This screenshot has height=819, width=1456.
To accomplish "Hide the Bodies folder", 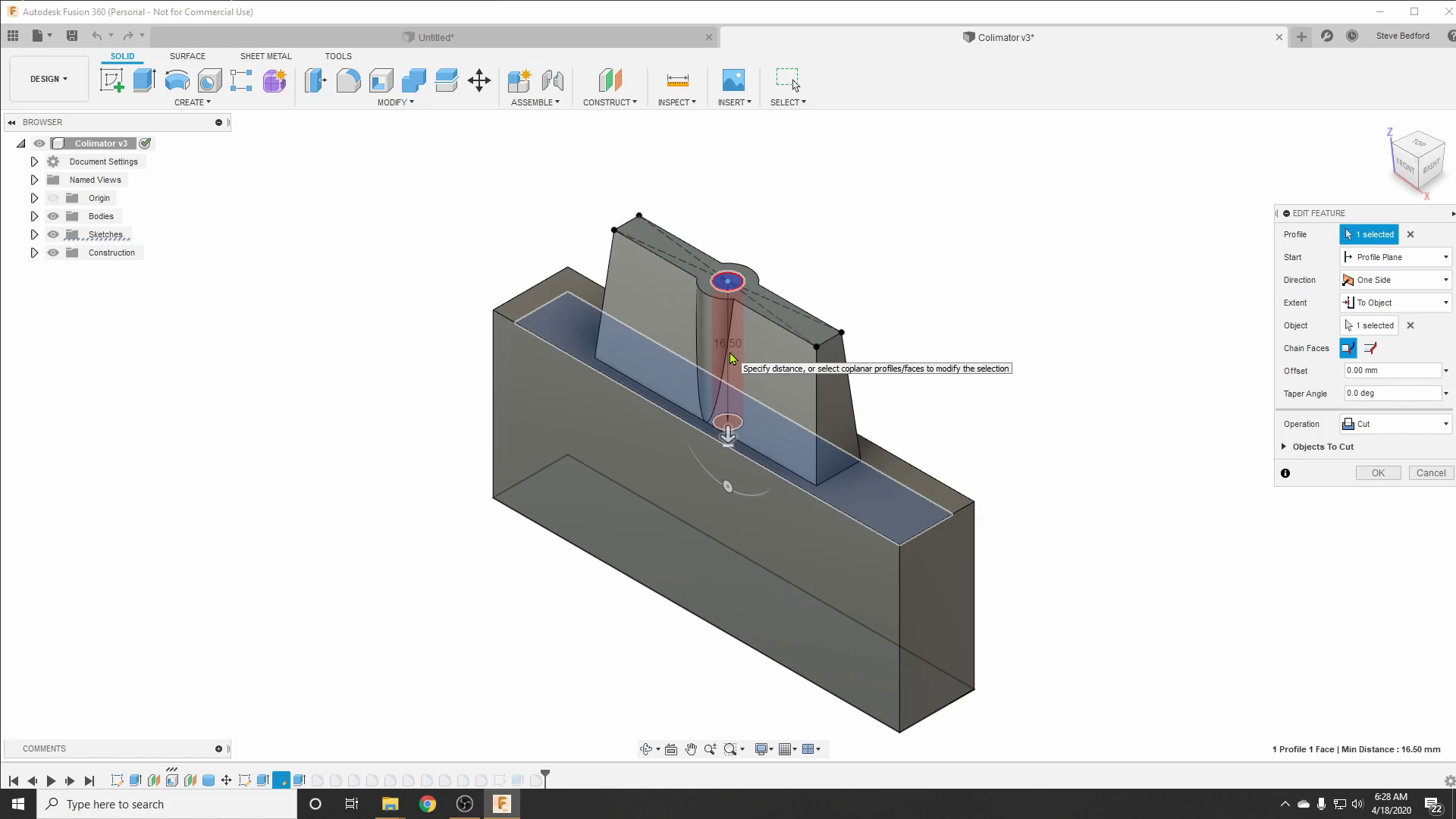I will (x=53, y=216).
